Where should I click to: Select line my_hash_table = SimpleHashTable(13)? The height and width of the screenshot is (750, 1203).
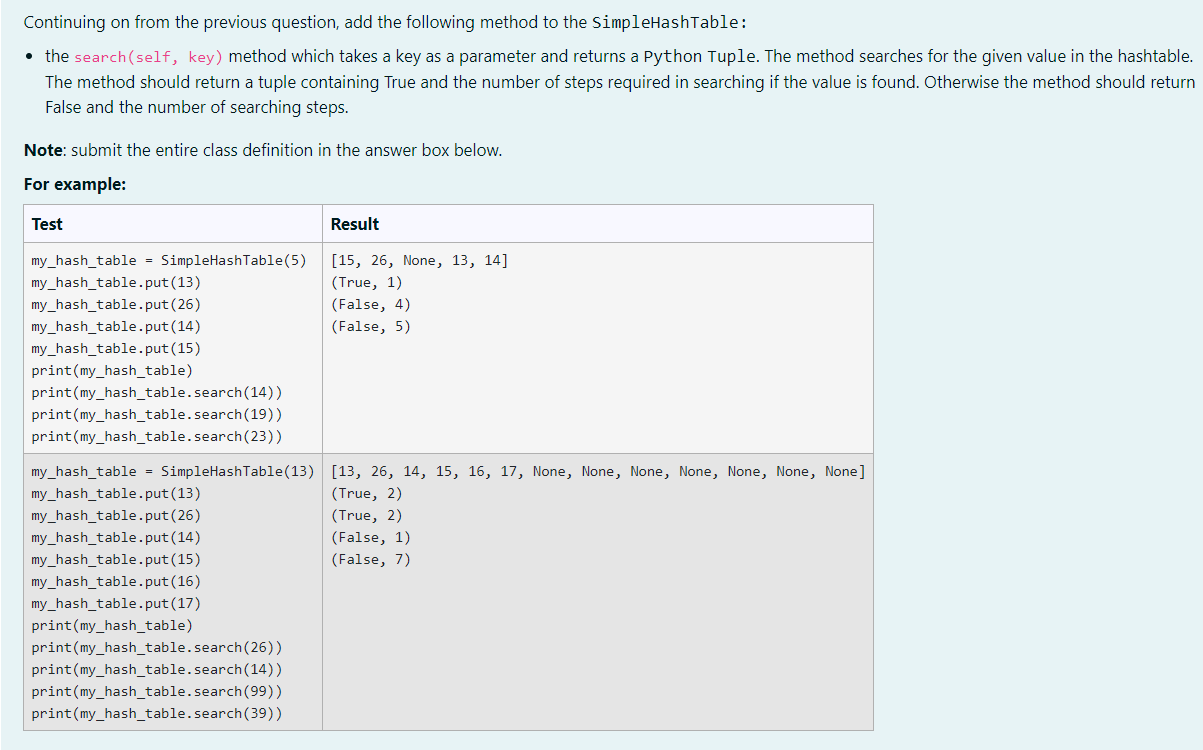tap(176, 471)
